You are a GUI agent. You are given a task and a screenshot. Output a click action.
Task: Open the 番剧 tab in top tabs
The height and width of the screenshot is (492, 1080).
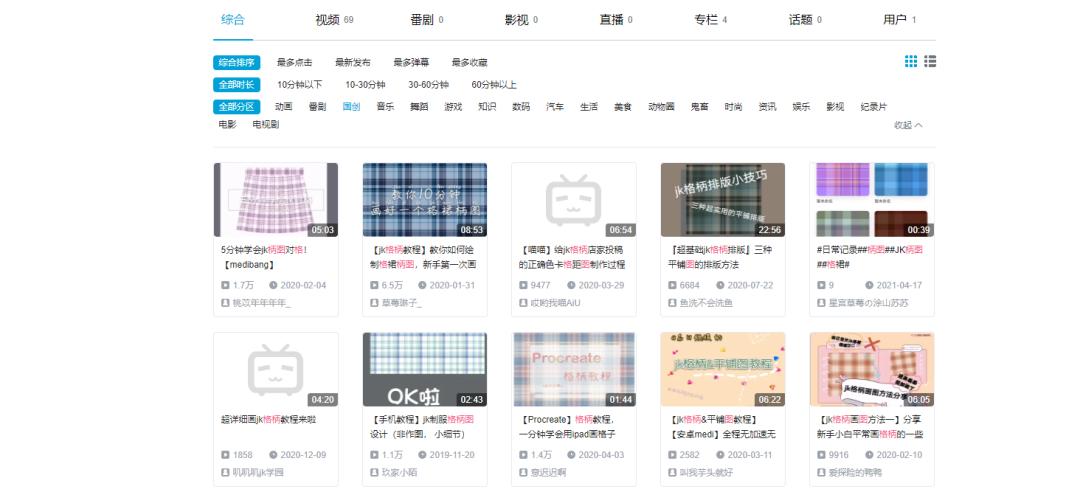[x=426, y=20]
